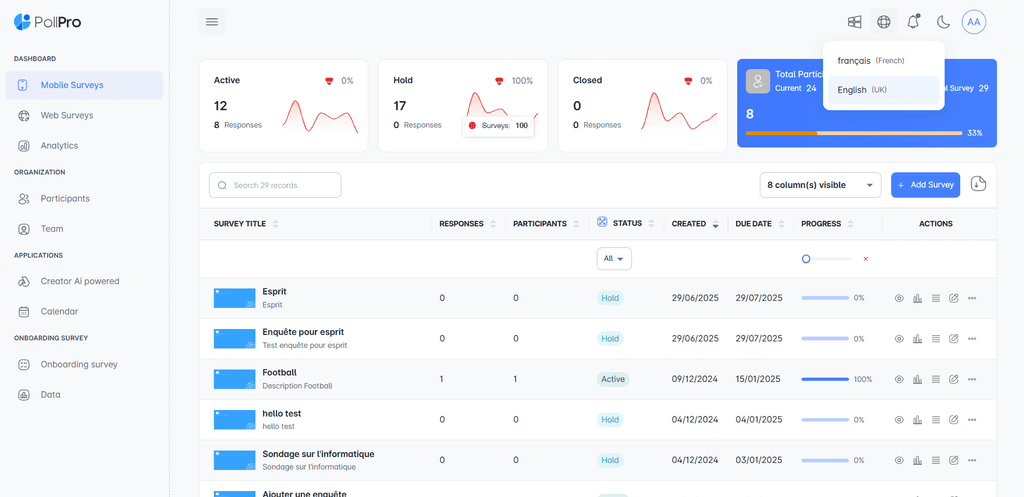Open the AA user profile avatar
This screenshot has height=497, width=1024.
pyautogui.click(x=973, y=22)
